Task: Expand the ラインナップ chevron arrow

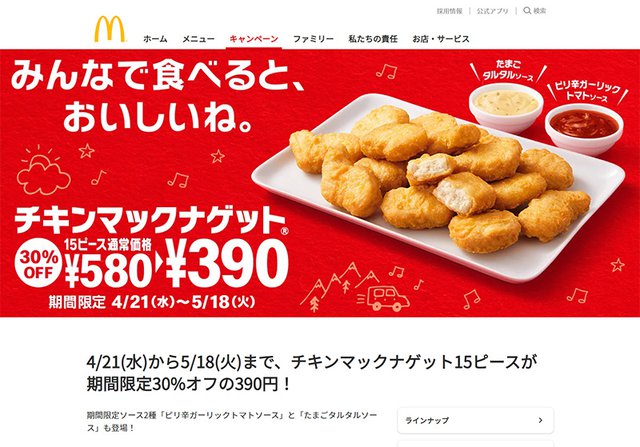Action: coord(540,420)
